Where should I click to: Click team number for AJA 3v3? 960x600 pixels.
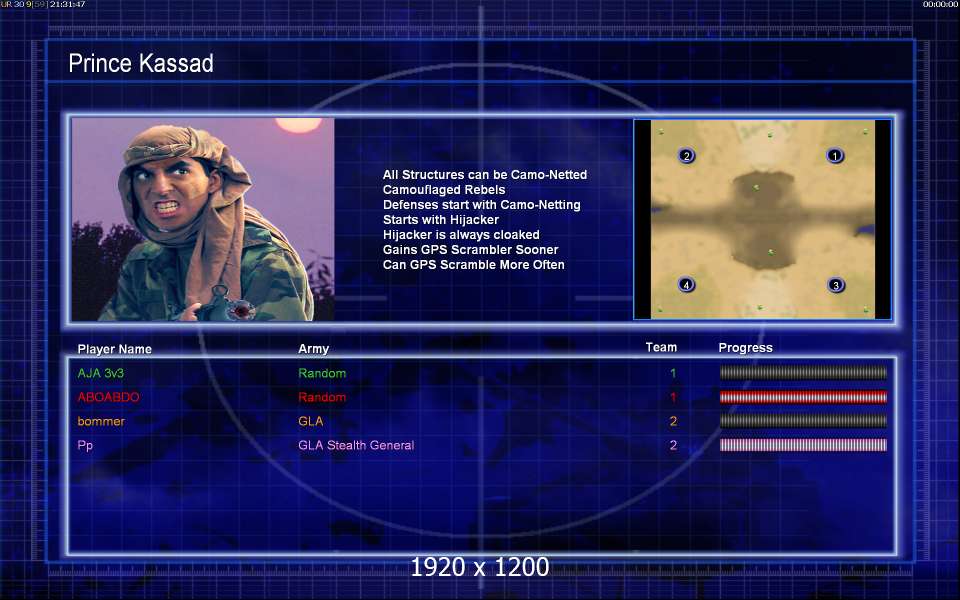[673, 373]
